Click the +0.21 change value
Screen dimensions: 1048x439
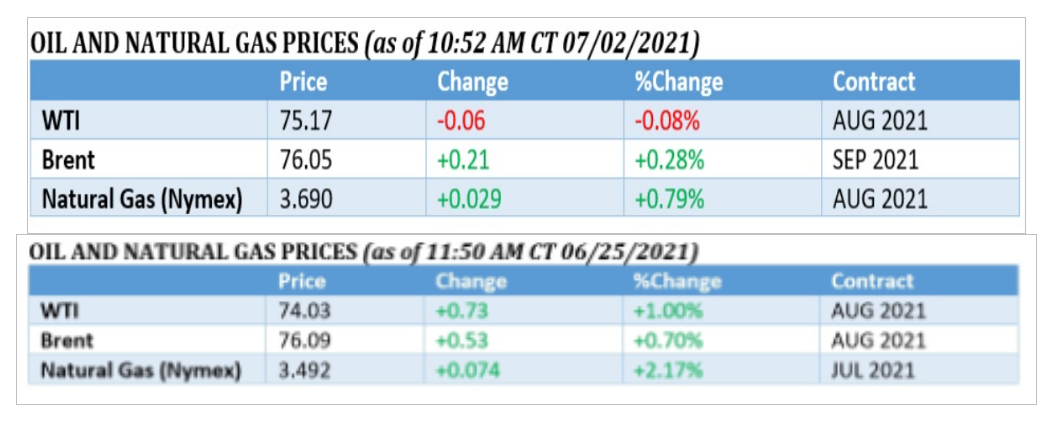click(462, 160)
